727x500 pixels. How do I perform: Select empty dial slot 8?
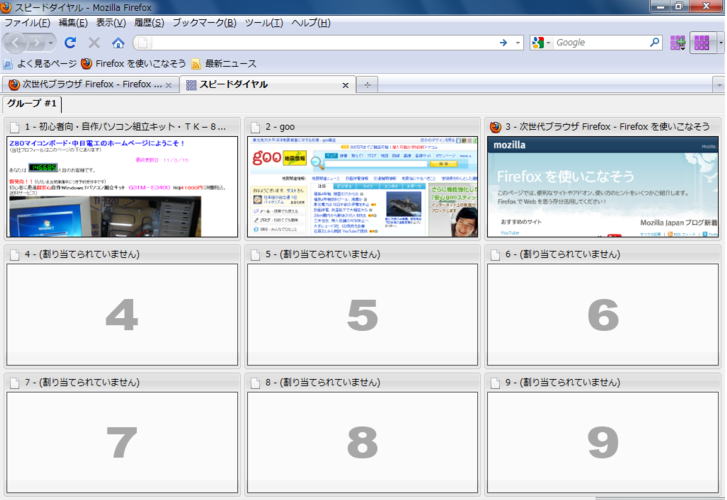pos(363,442)
